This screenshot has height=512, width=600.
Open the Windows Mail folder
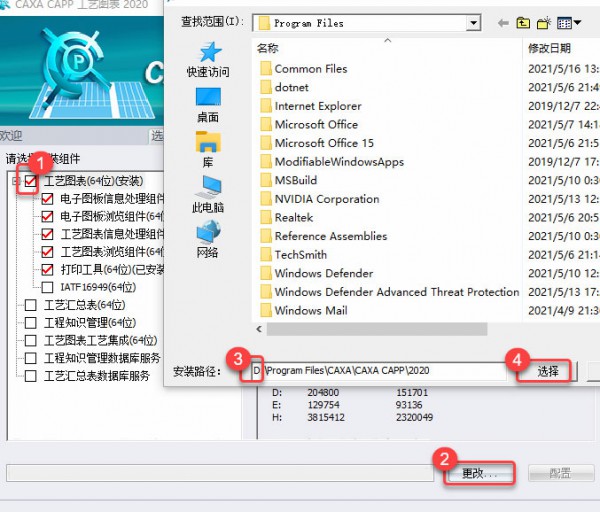303,310
